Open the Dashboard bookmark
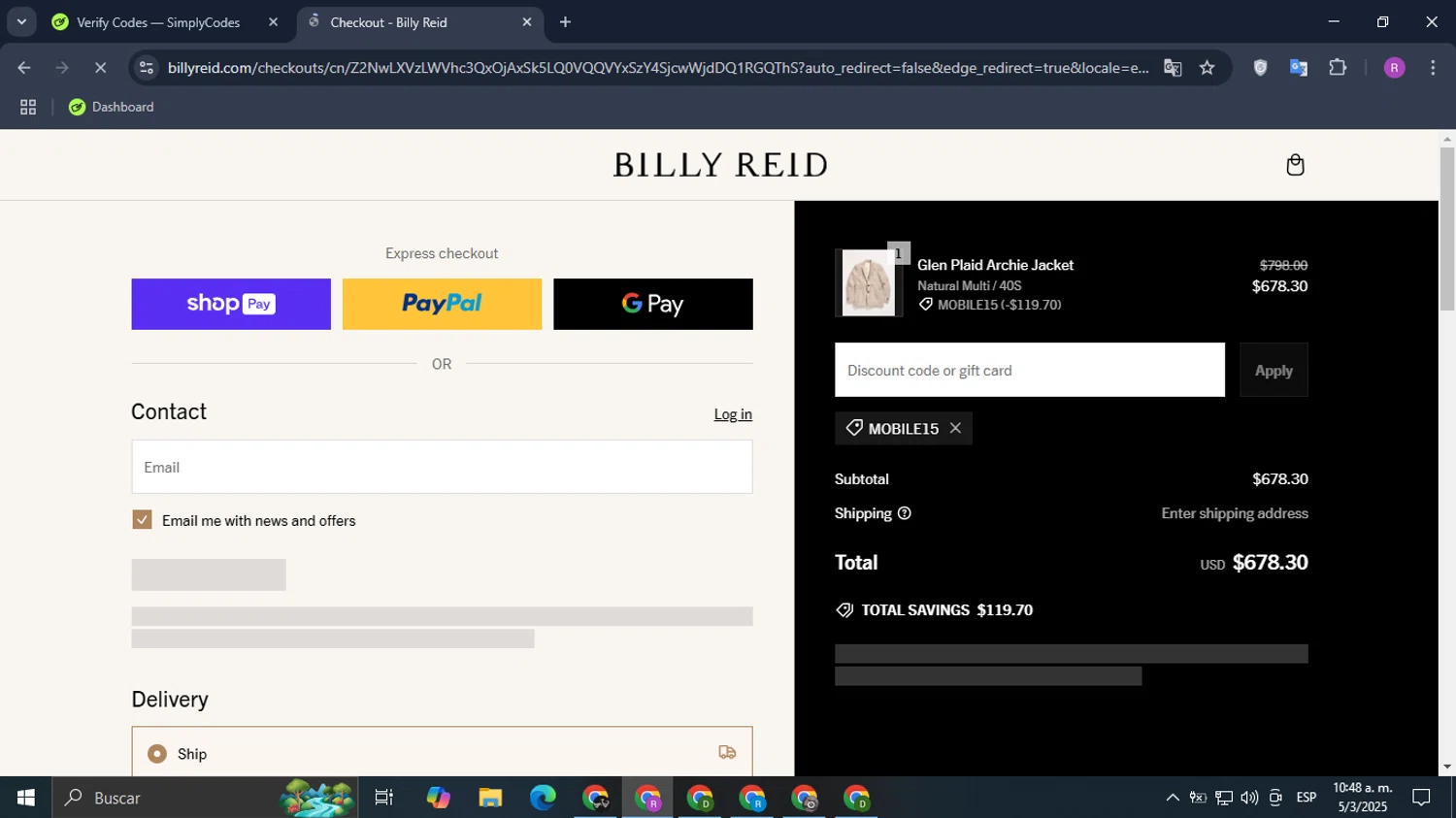This screenshot has width=1456, height=818. [x=111, y=107]
